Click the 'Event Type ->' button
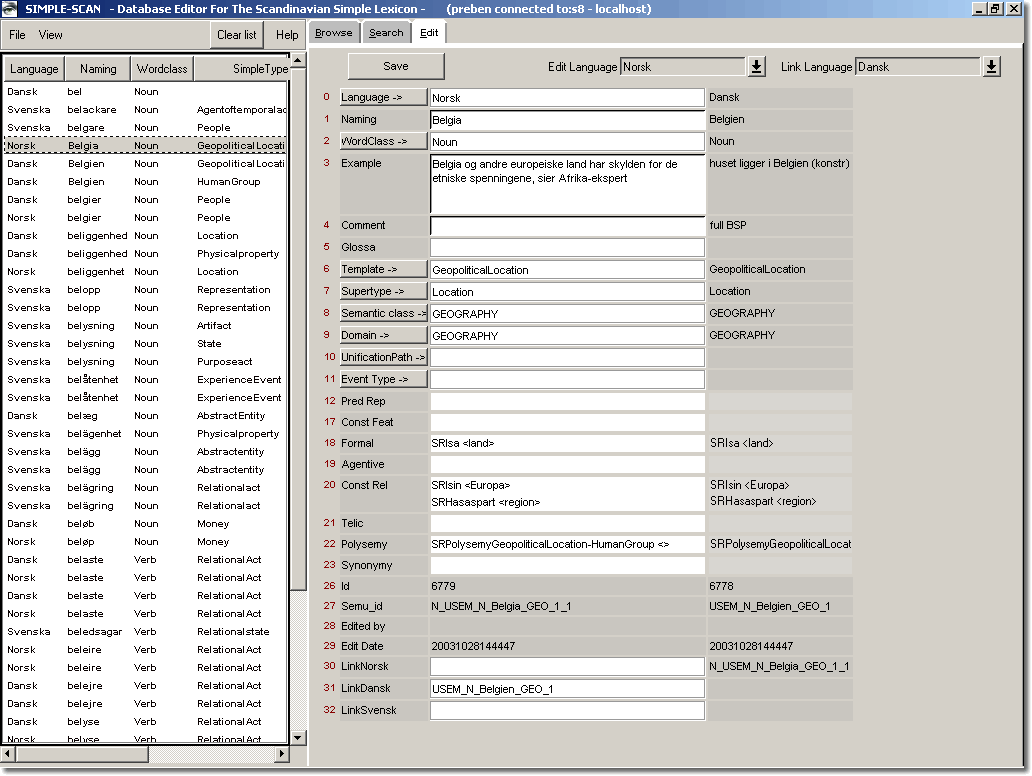This screenshot has width=1032, height=776. tap(383, 379)
